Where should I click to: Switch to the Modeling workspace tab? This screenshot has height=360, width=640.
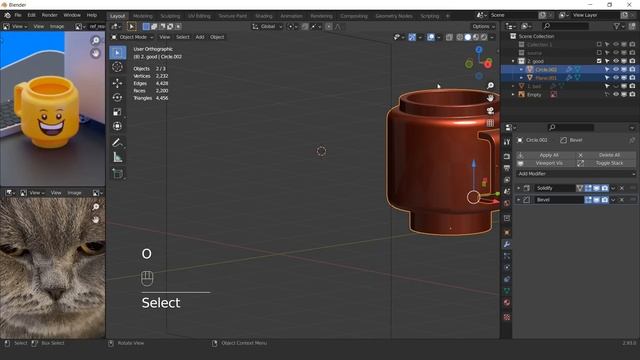[142, 16]
